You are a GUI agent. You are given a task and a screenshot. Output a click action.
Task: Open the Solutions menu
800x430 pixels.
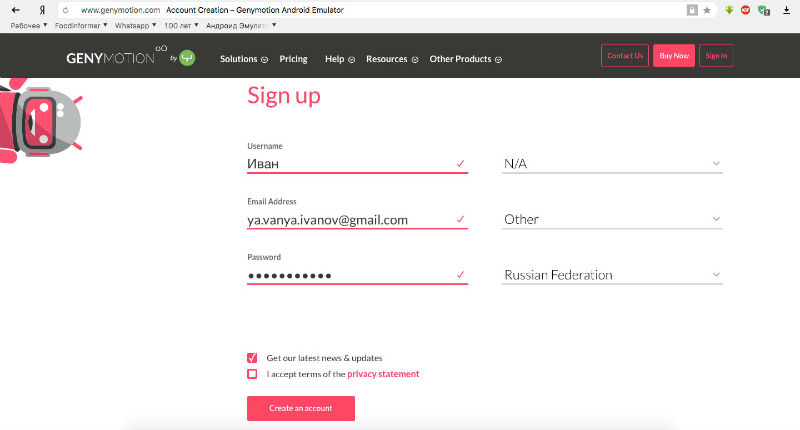tap(243, 59)
